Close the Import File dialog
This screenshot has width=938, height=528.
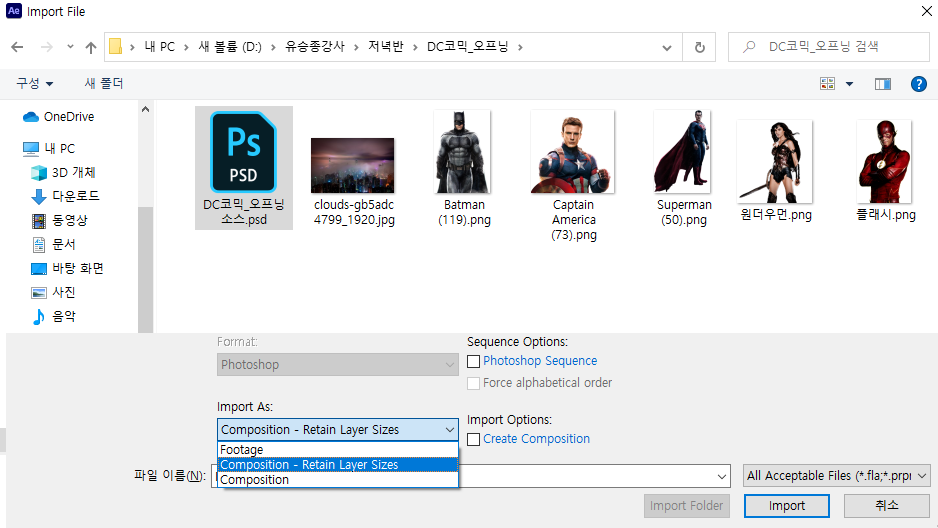926,11
